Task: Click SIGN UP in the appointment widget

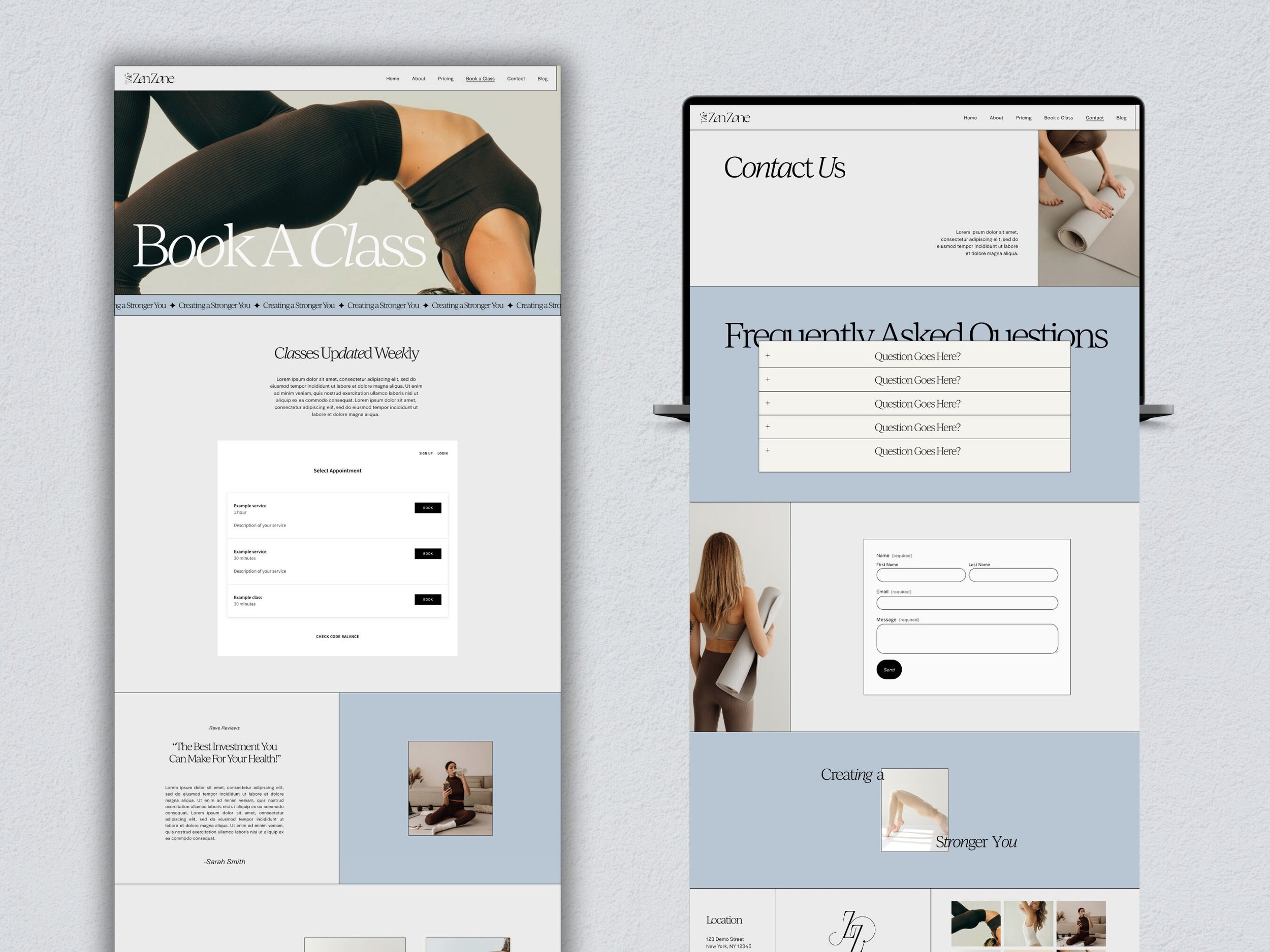Action: pos(426,453)
